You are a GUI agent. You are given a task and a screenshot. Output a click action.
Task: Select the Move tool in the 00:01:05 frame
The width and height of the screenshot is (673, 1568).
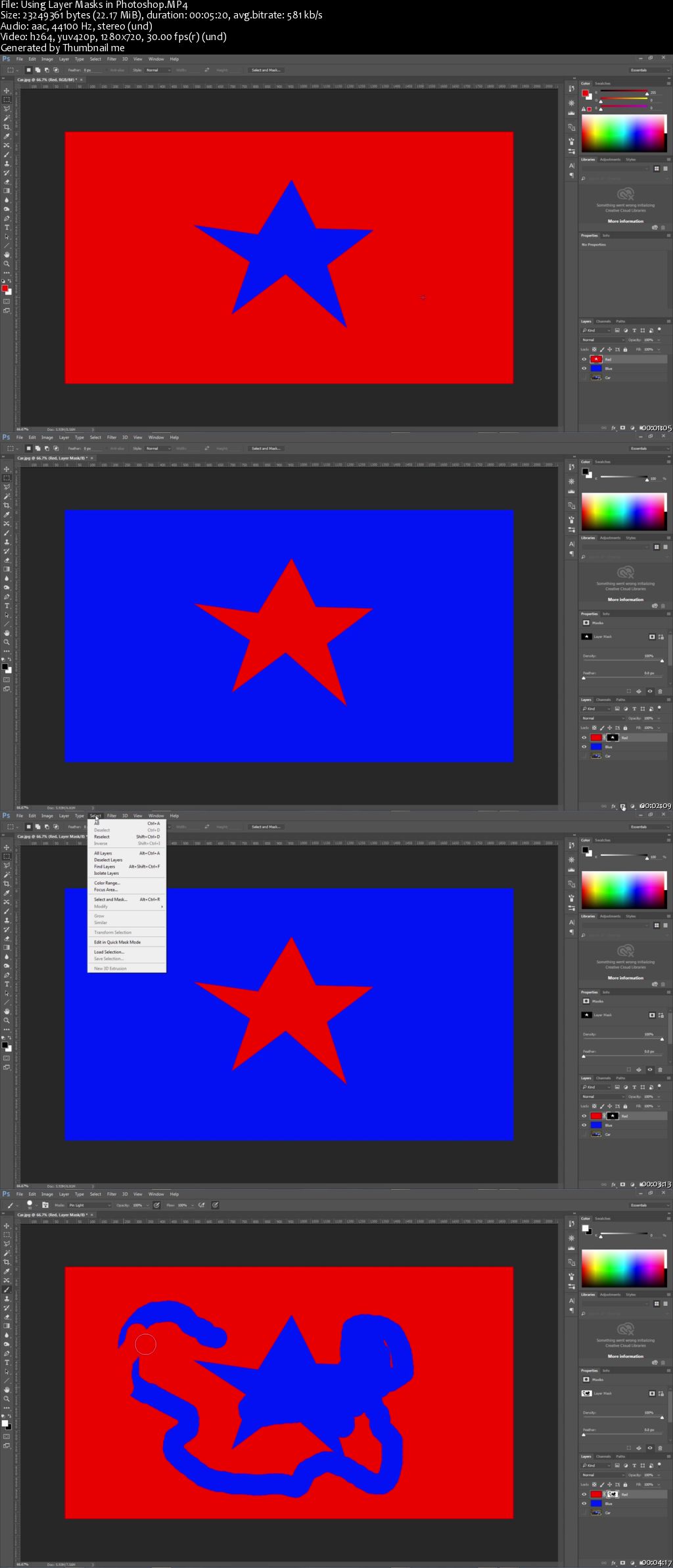click(x=7, y=91)
